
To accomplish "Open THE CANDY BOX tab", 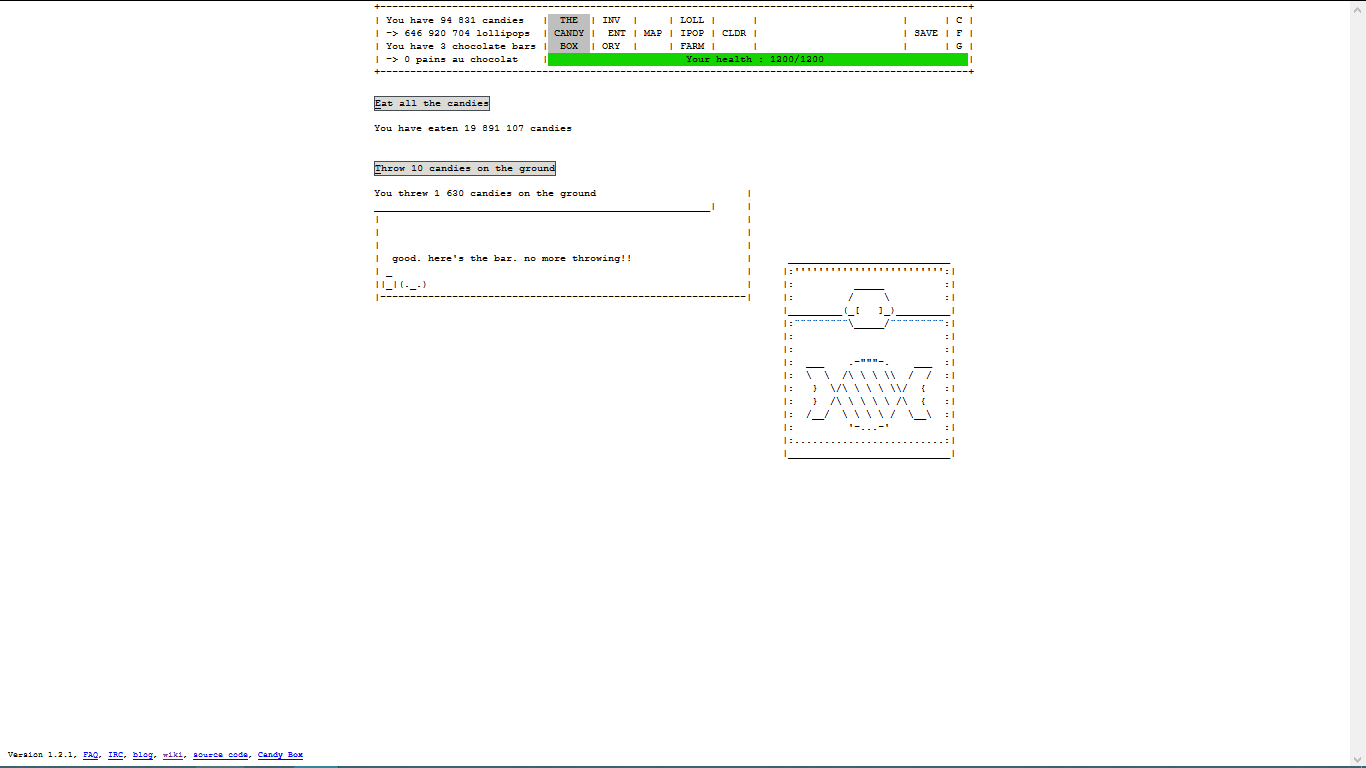I will [x=568, y=33].
